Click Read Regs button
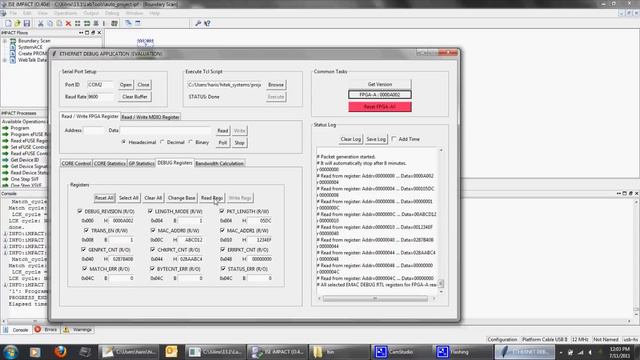 (x=212, y=198)
